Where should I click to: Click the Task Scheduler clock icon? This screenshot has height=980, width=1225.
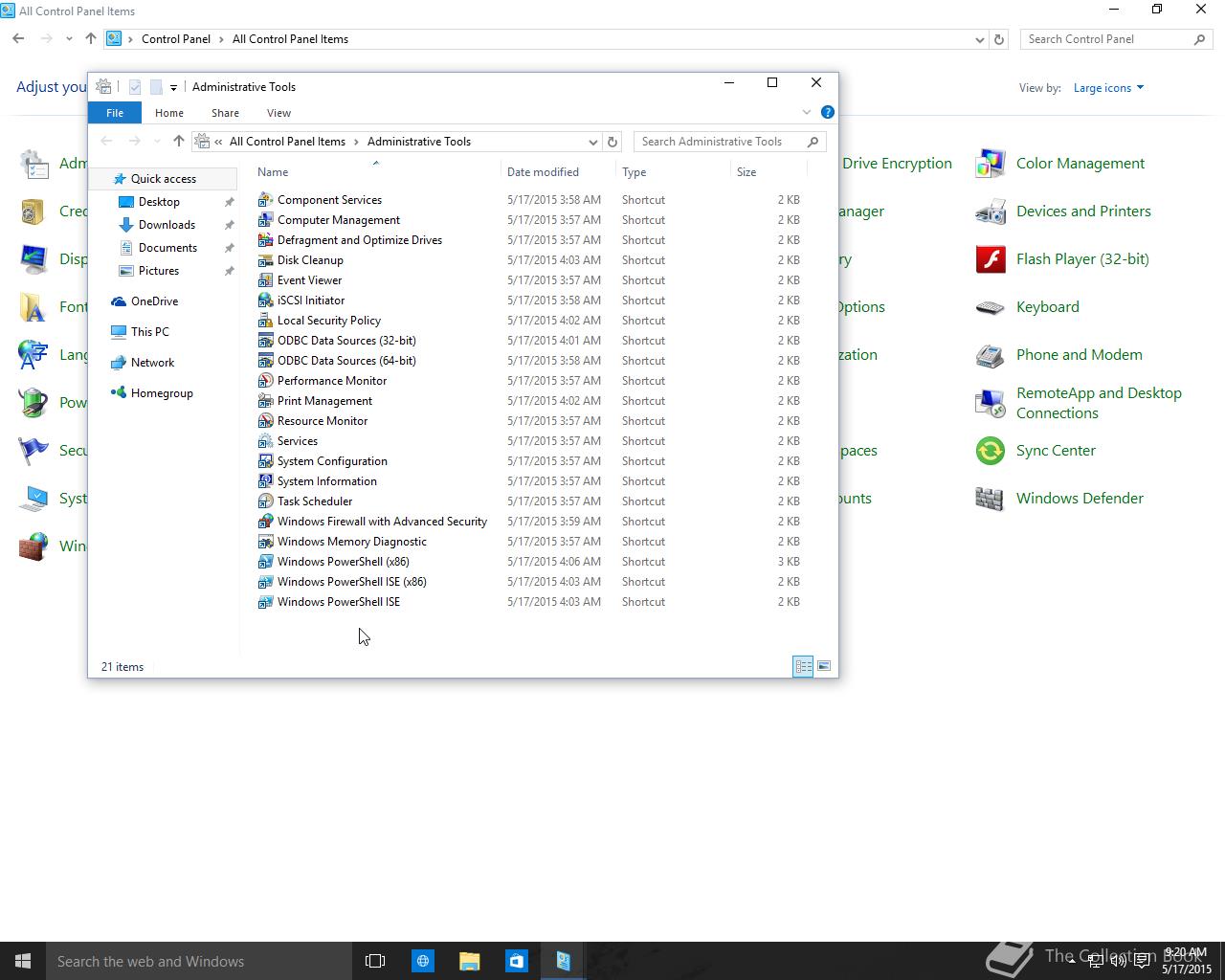[x=266, y=501]
